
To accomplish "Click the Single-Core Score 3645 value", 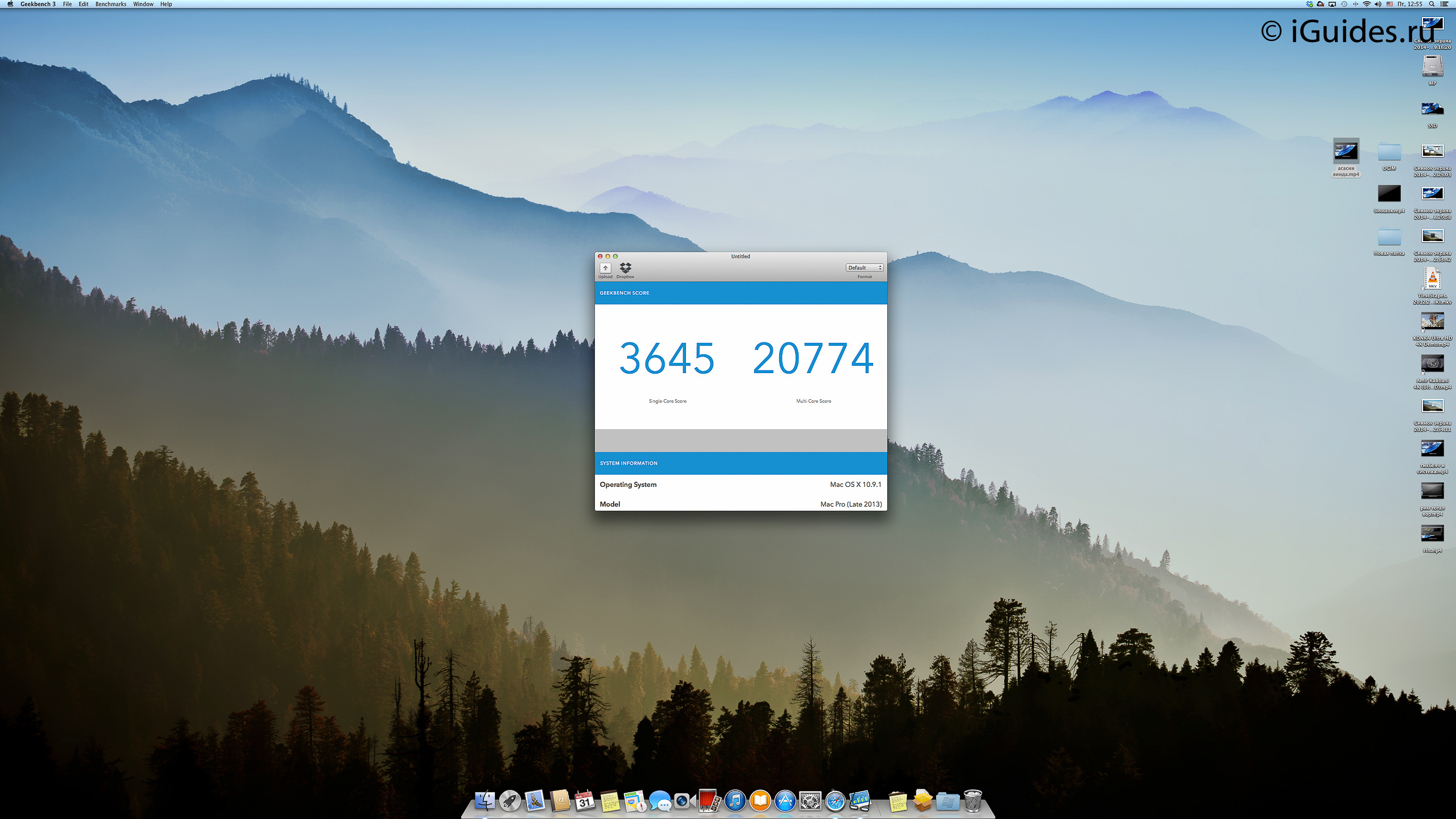I will coord(667,358).
